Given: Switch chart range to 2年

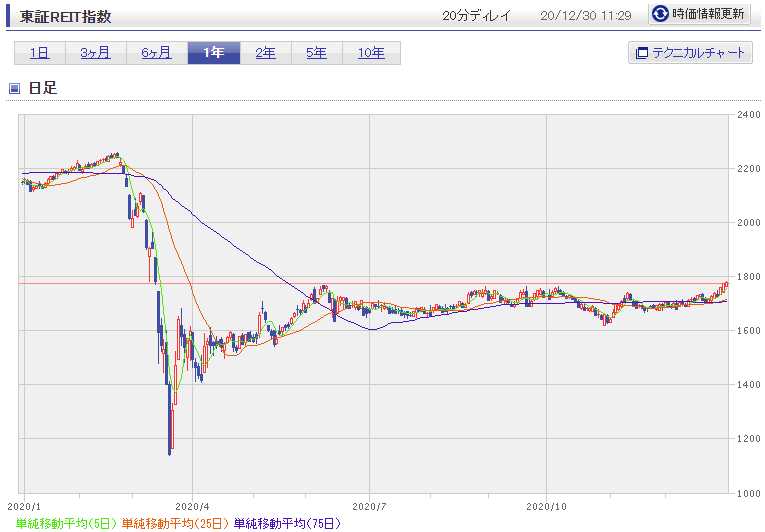Looking at the screenshot, I should pos(265,53).
